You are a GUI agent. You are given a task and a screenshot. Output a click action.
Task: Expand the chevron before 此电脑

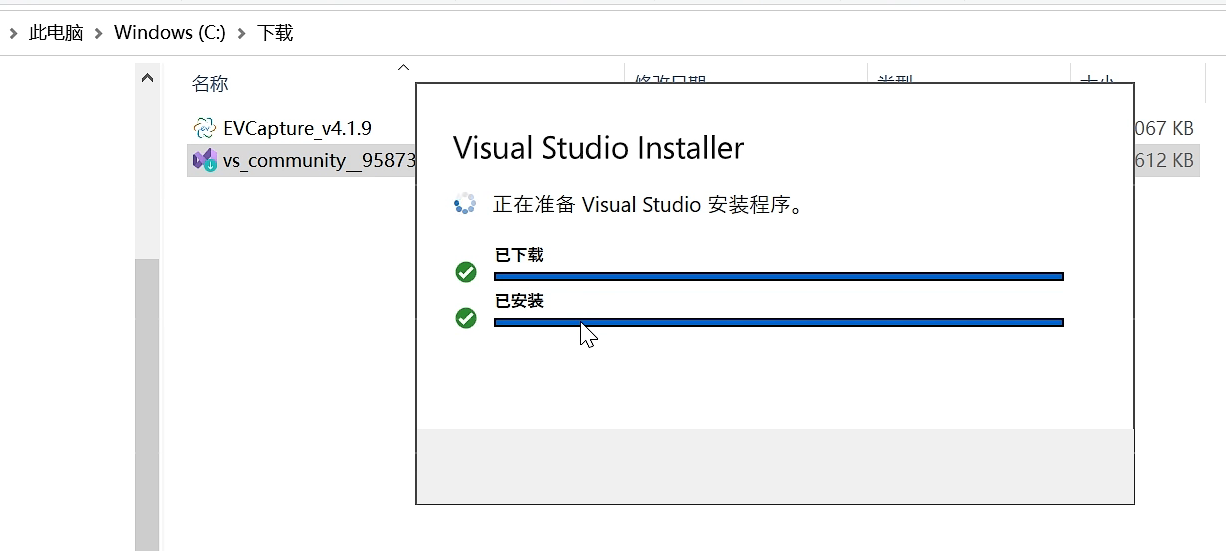point(13,33)
